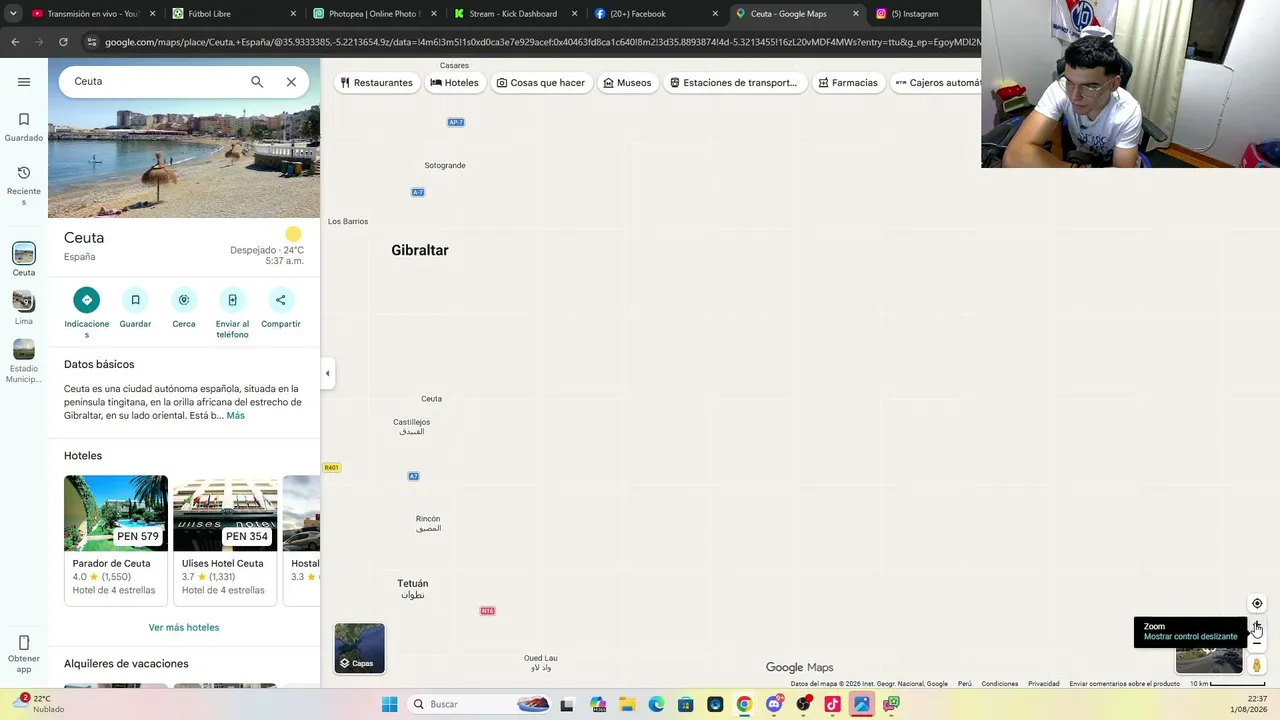The height and width of the screenshot is (720, 1280).
Task: Open File Explorer from taskbar
Action: (627, 704)
